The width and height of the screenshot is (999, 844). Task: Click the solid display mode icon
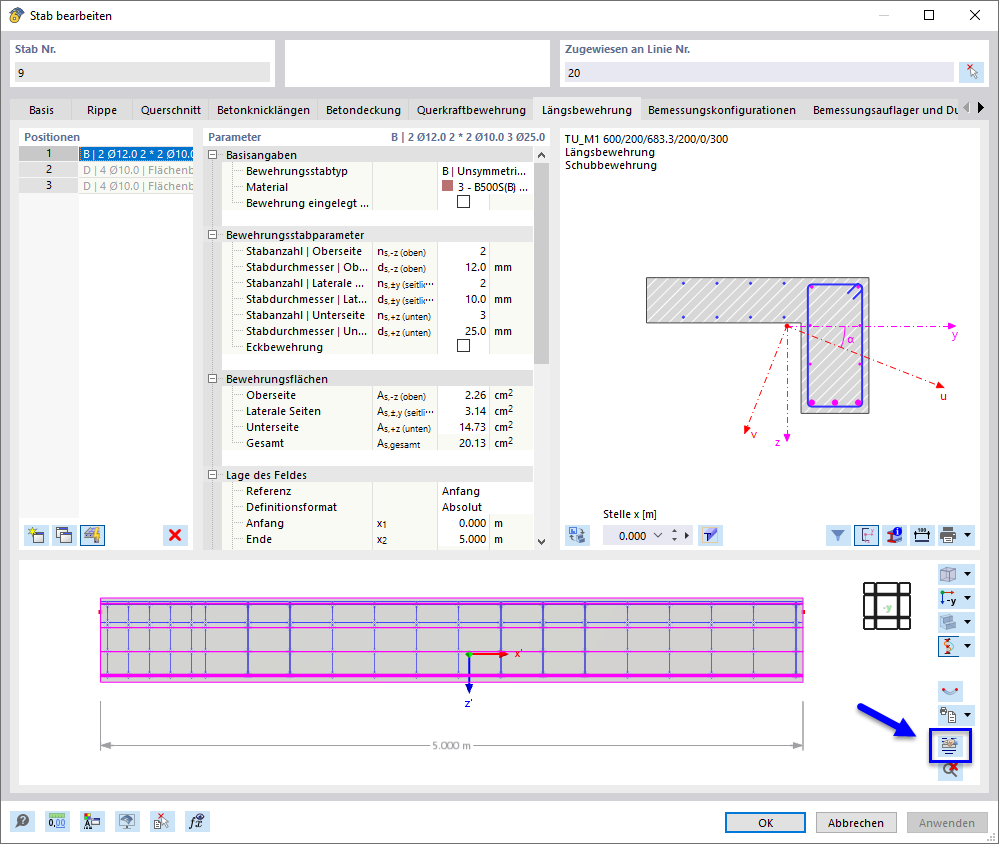click(x=948, y=622)
